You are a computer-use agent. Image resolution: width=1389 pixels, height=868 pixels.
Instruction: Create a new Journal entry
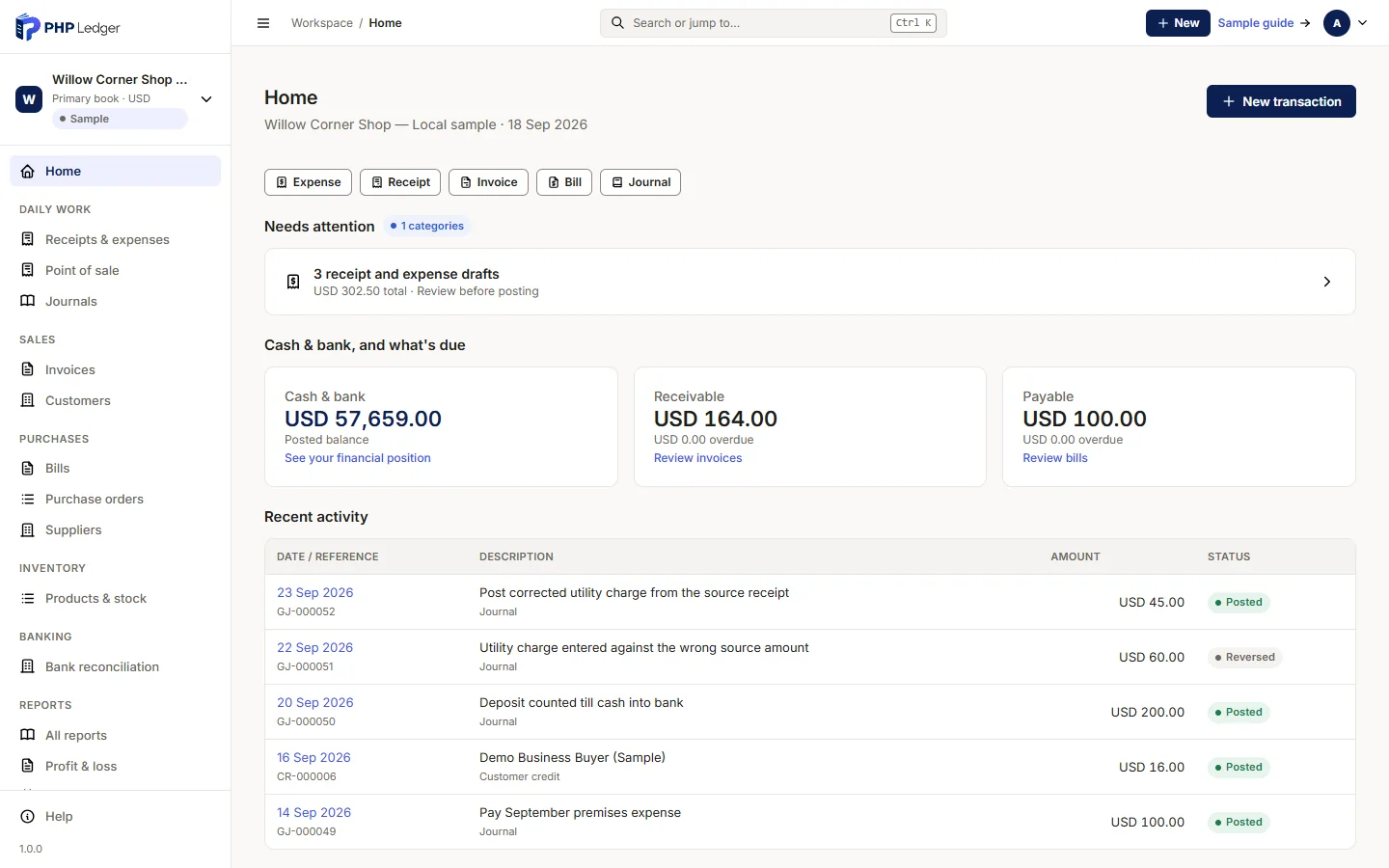click(x=640, y=182)
